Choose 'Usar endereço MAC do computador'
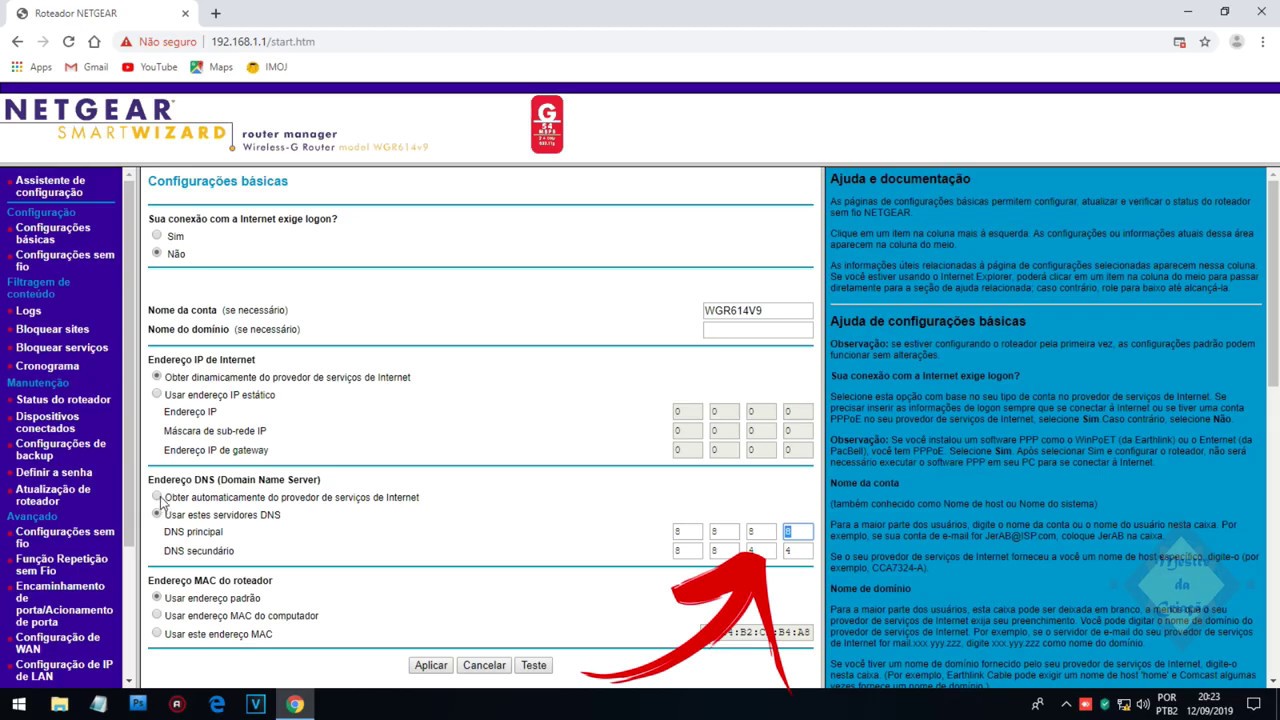This screenshot has width=1280, height=720. click(x=157, y=615)
